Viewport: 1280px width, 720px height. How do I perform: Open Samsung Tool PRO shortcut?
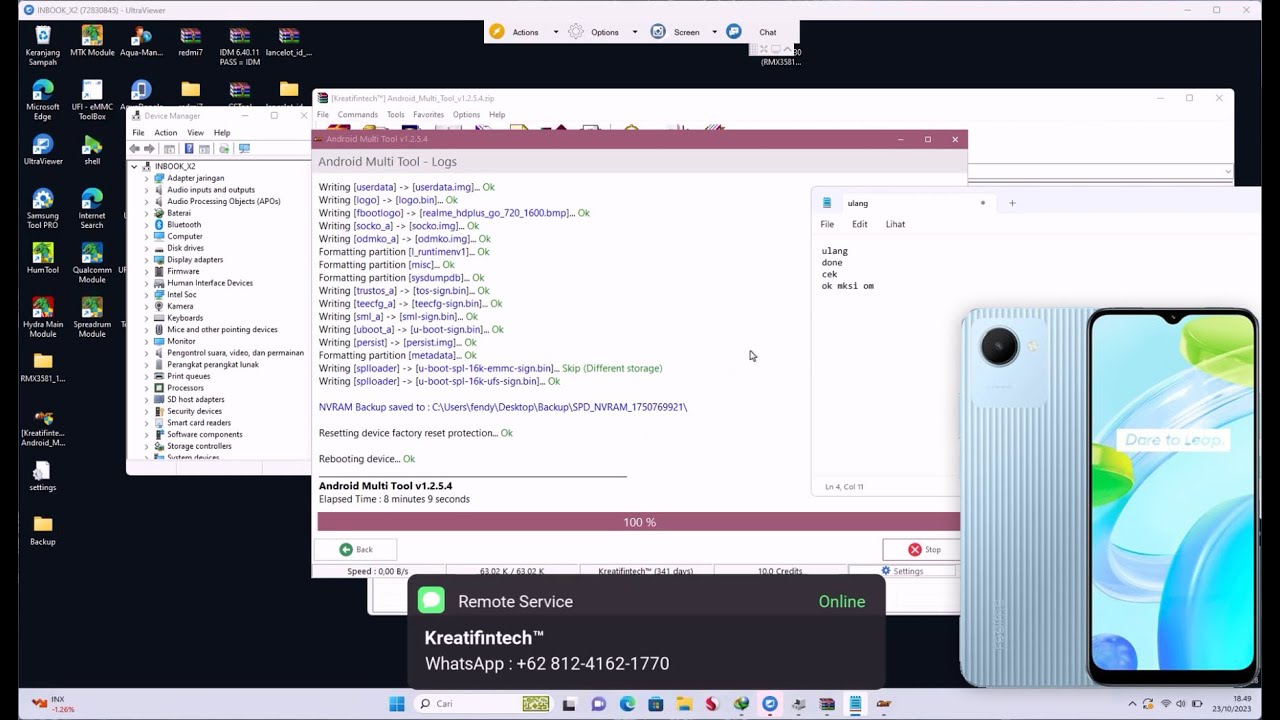coord(43,208)
